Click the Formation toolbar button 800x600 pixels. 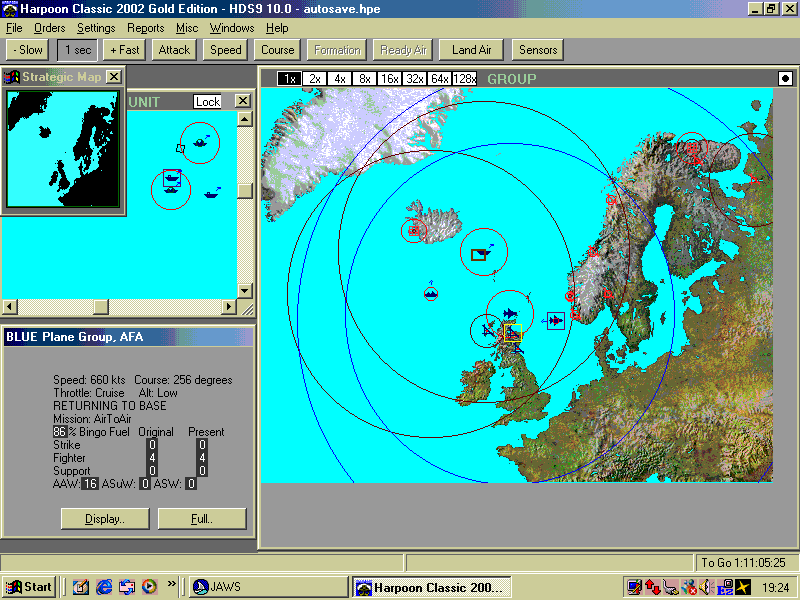[x=337, y=50]
